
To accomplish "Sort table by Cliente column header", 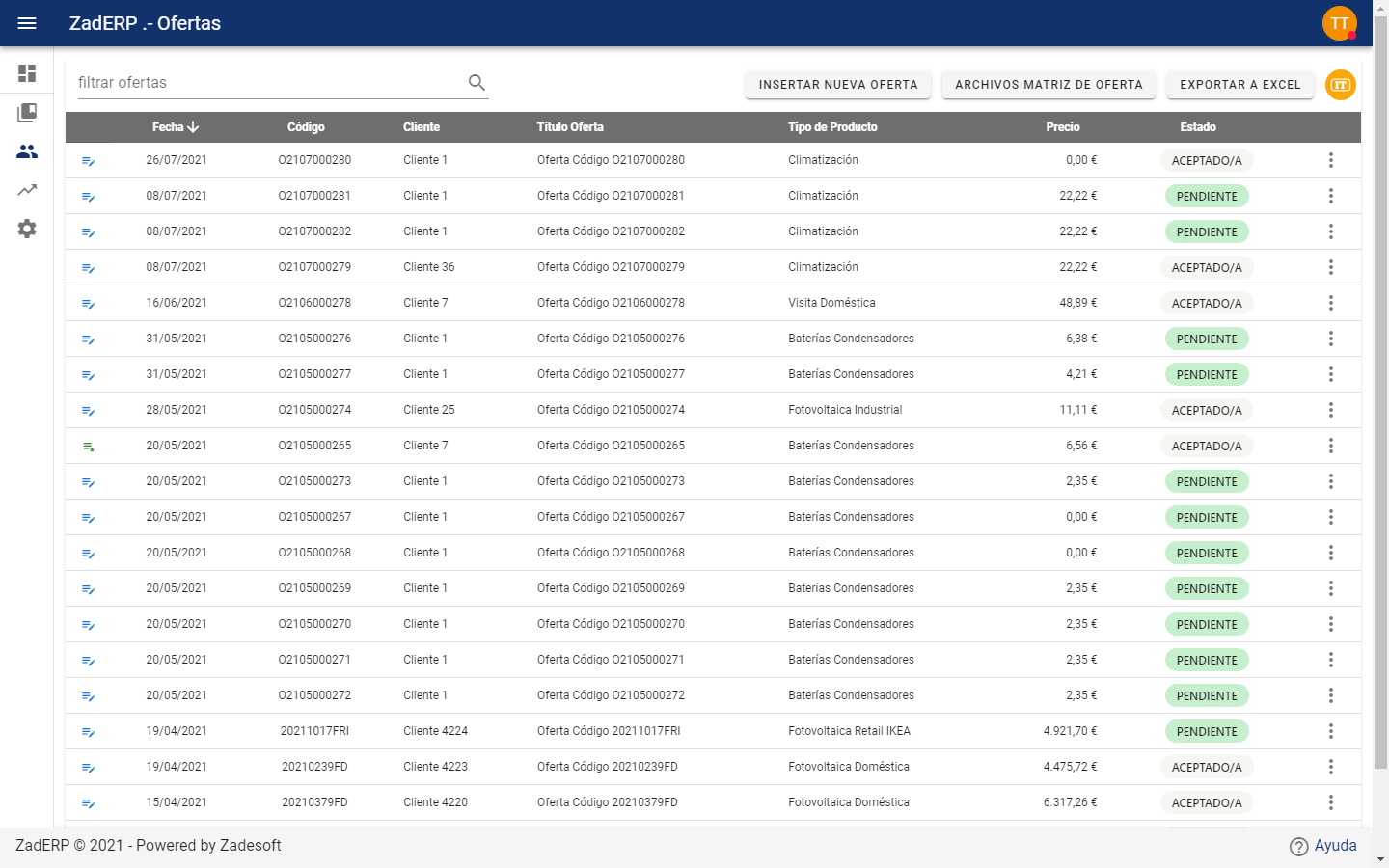I will tap(422, 127).
